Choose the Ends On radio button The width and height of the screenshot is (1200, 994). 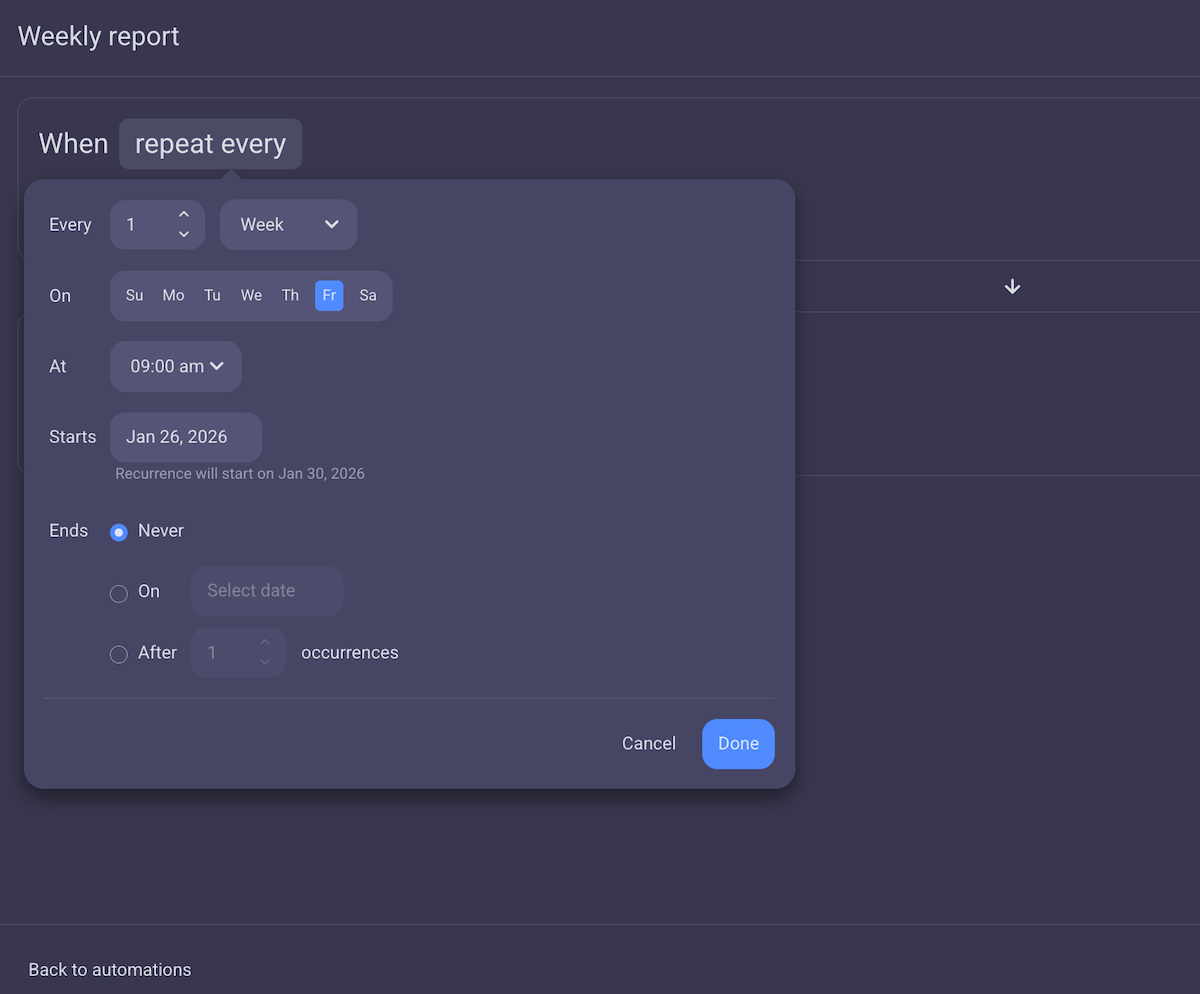(118, 592)
